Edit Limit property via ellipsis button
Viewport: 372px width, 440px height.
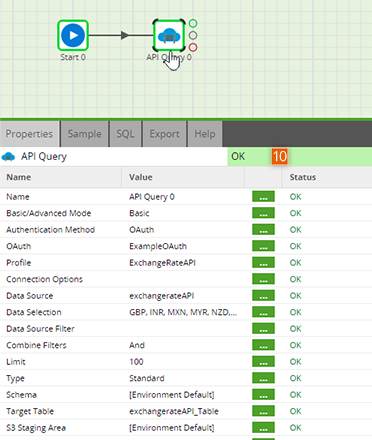pyautogui.click(x=263, y=361)
